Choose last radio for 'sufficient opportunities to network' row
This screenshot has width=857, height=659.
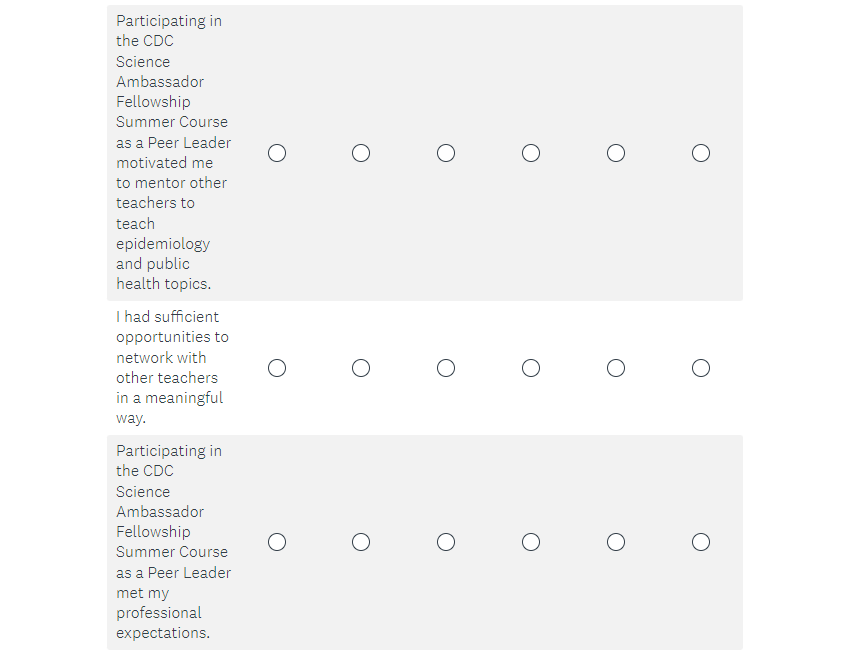click(701, 368)
